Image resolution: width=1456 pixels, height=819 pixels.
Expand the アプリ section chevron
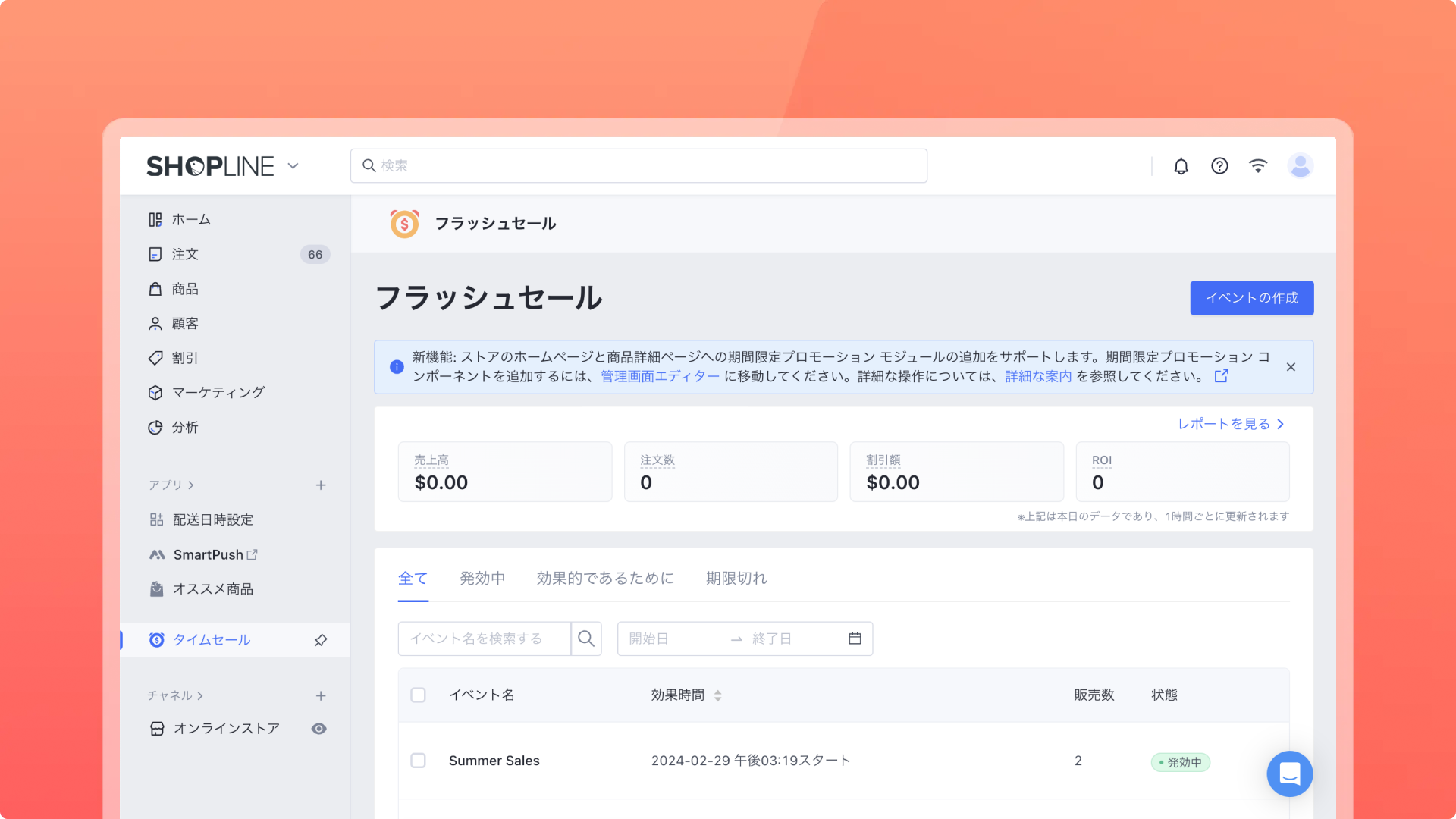click(191, 485)
